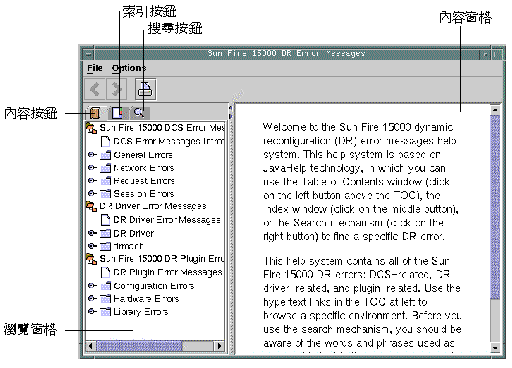The image size is (512, 368).
Task: Open DR Driver Error Messages page icon
Action: coord(105,220)
